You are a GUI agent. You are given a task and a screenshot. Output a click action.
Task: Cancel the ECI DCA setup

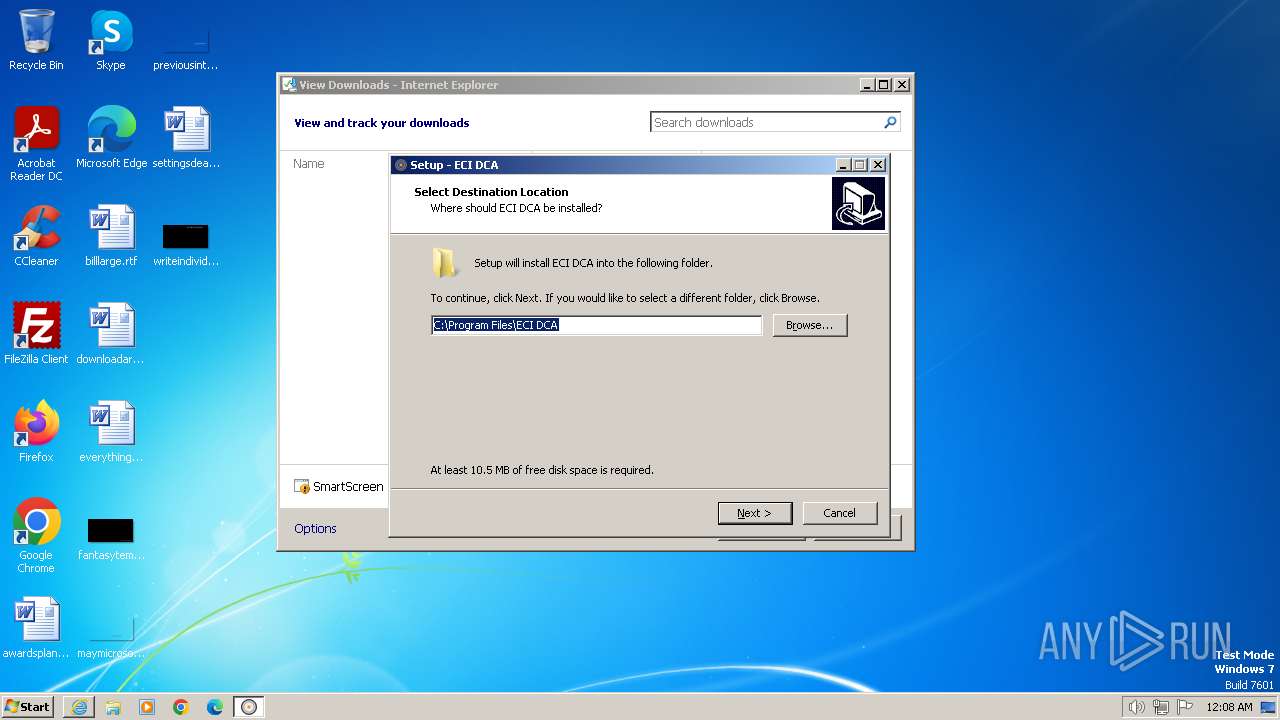pos(840,513)
